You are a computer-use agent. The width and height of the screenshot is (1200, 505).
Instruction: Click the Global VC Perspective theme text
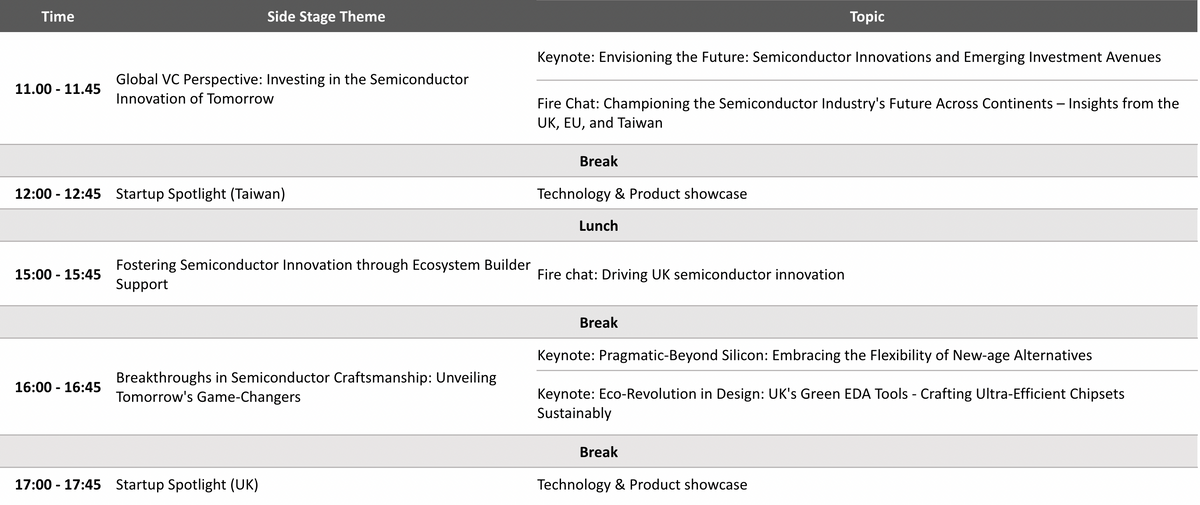point(292,89)
